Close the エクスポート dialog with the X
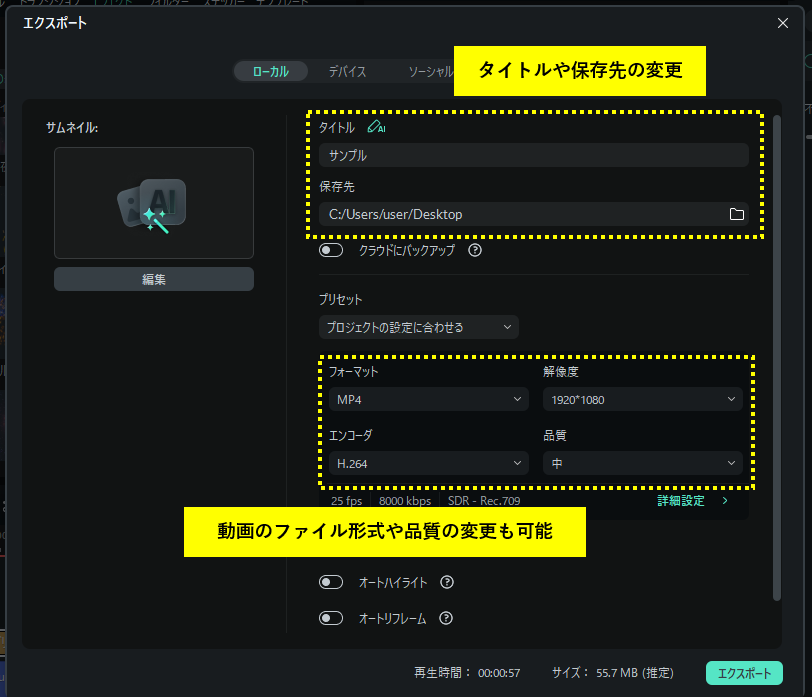This screenshot has width=812, height=697. [782, 23]
